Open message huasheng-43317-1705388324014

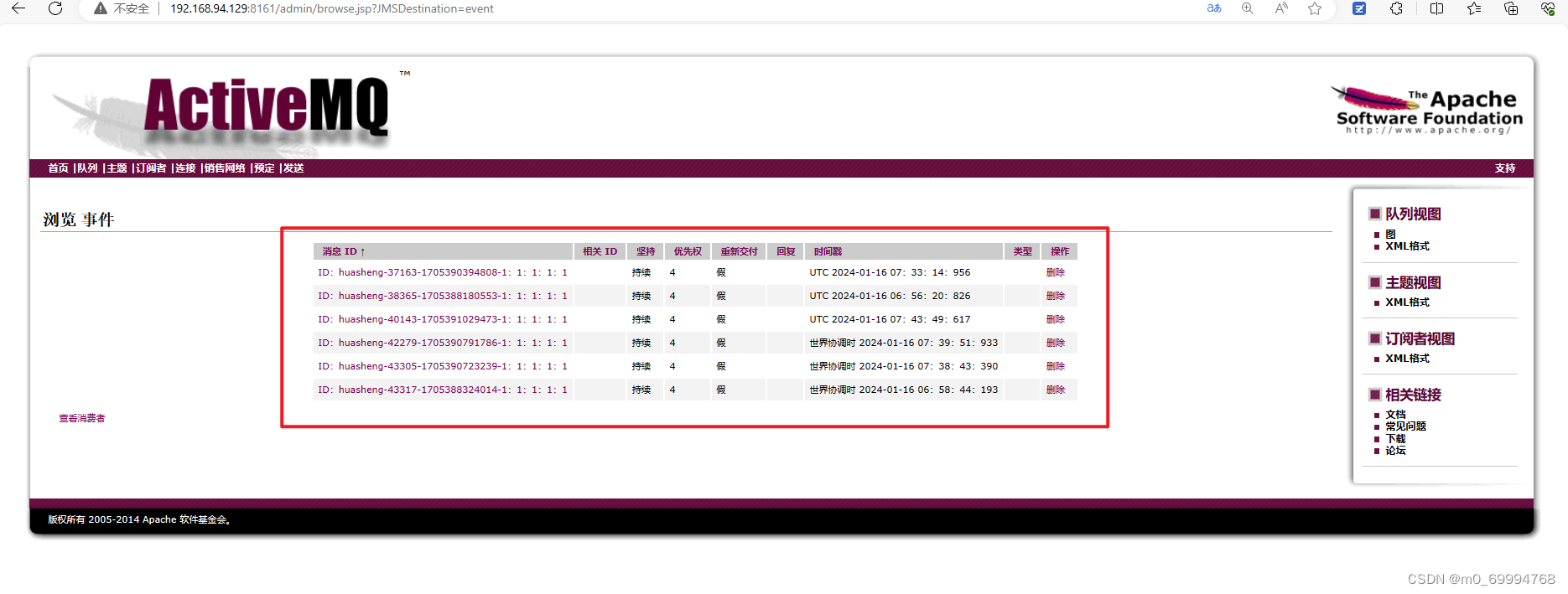point(443,390)
